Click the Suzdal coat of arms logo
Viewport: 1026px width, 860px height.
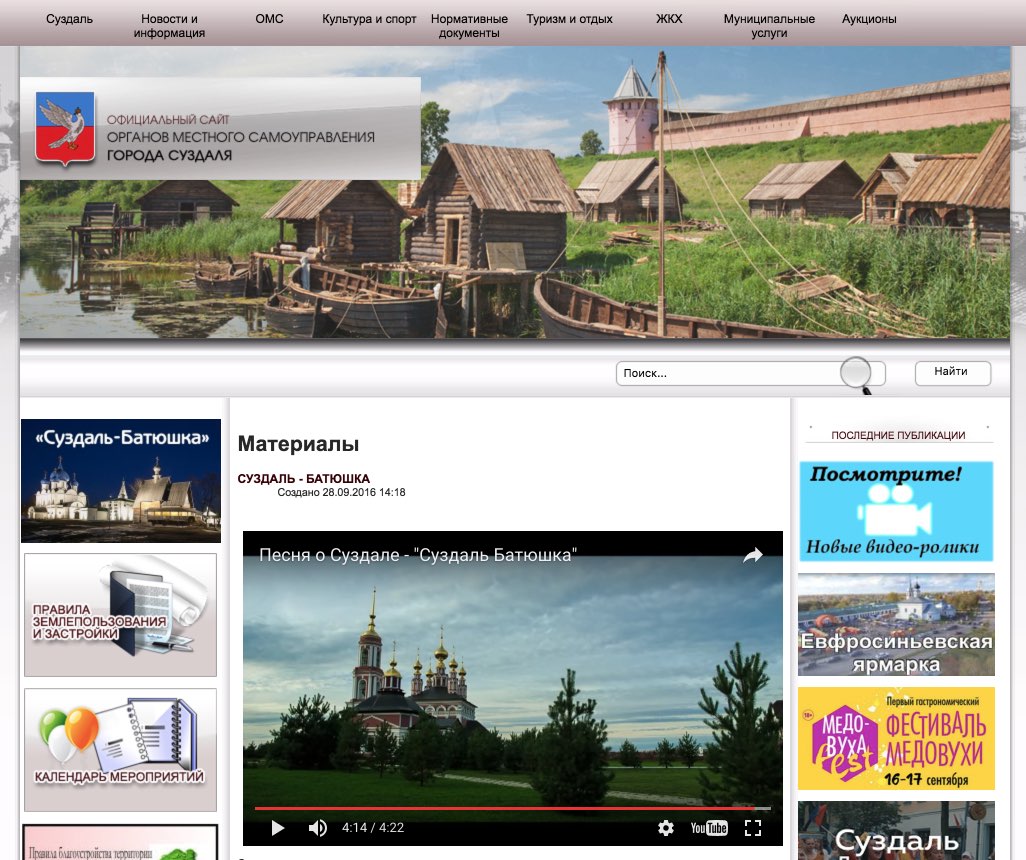(65, 129)
